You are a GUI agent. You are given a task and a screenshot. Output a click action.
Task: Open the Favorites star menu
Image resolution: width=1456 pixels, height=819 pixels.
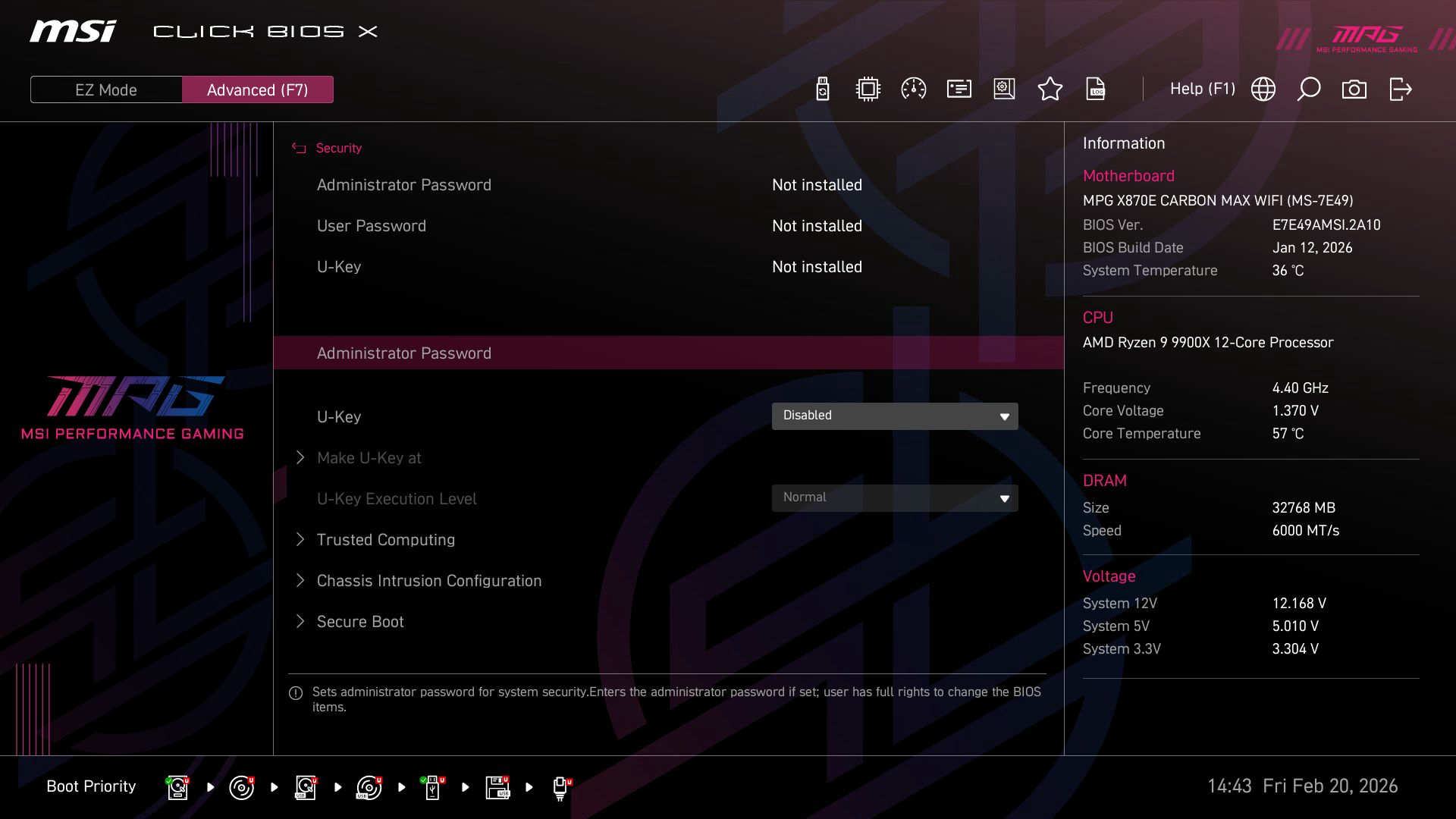click(1050, 89)
